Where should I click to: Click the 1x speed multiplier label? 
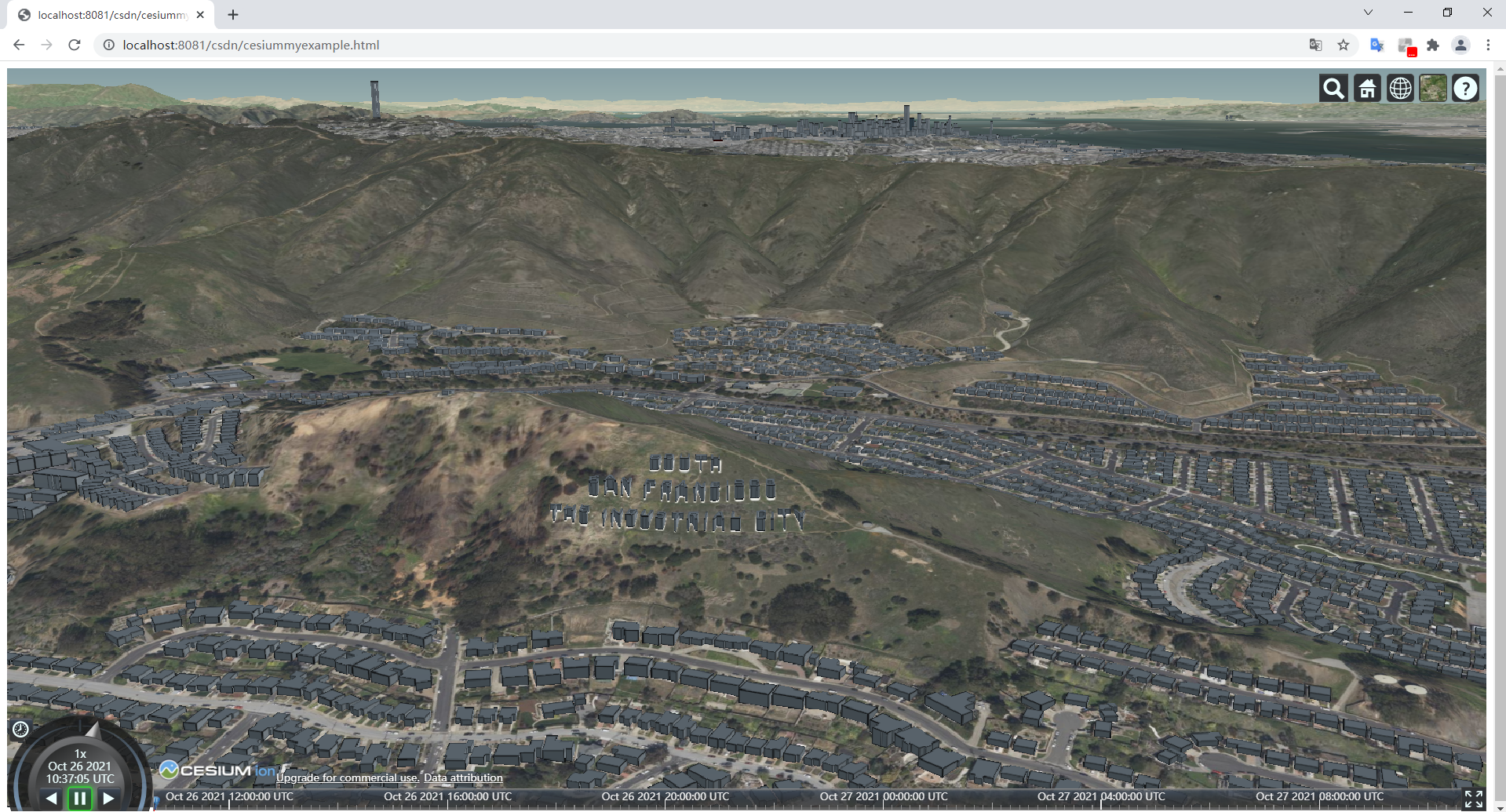[x=80, y=754]
